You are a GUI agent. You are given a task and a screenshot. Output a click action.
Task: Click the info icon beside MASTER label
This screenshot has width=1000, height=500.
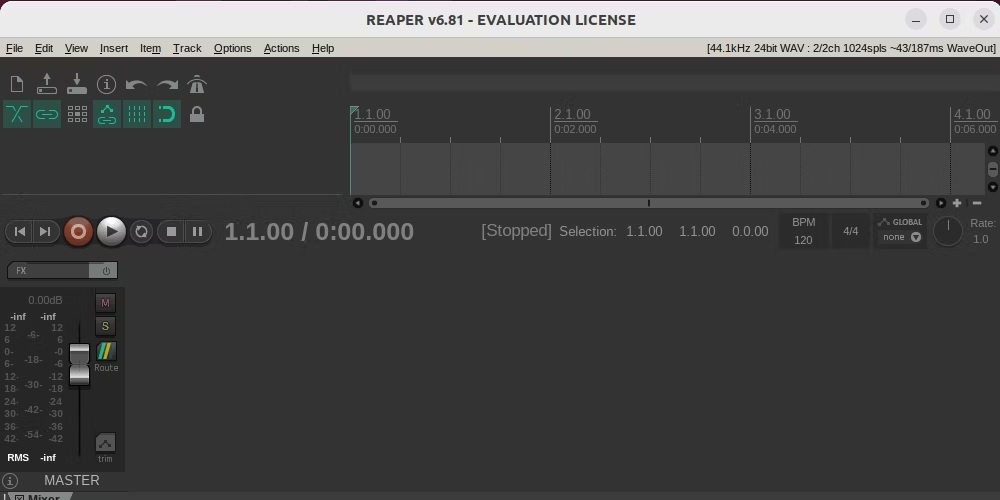point(10,481)
